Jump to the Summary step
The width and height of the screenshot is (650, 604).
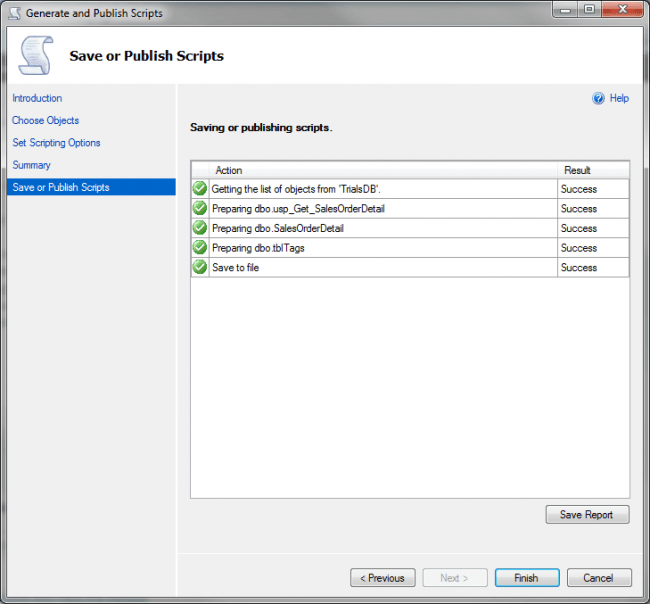[31, 165]
